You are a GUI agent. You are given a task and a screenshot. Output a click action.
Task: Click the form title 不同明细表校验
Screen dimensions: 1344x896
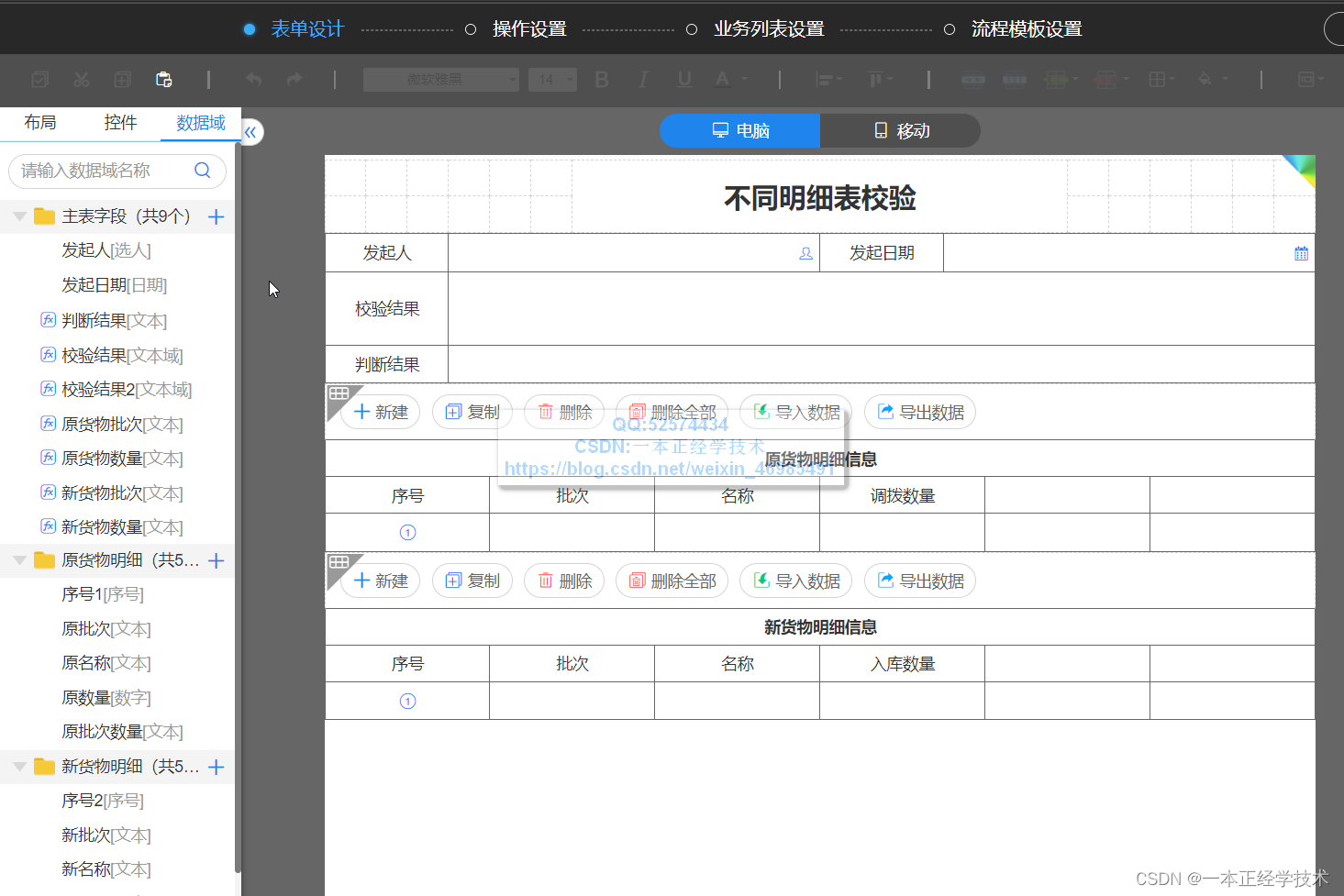tap(820, 198)
